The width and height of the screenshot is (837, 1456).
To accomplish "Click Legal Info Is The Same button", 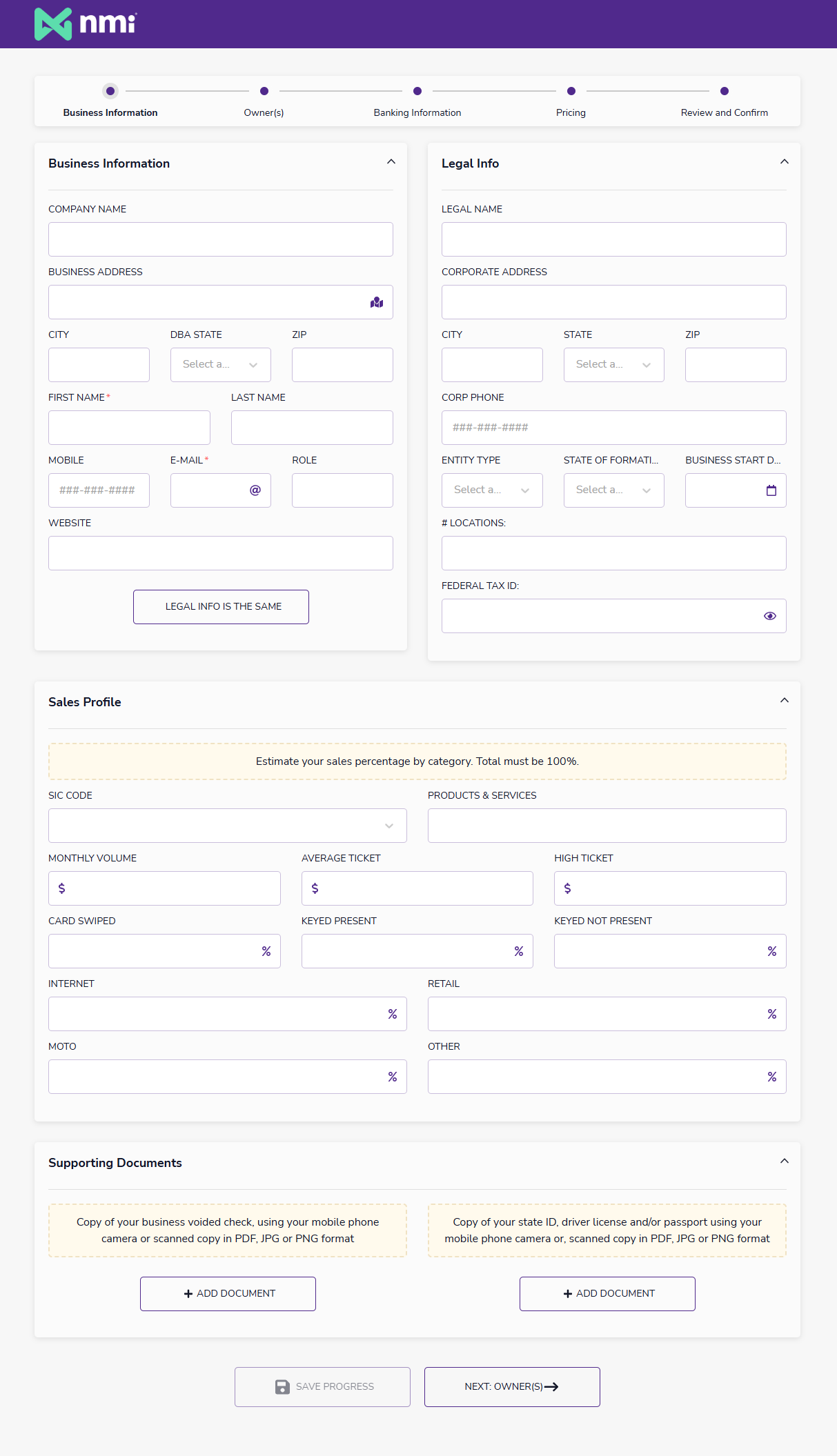I will (x=221, y=607).
